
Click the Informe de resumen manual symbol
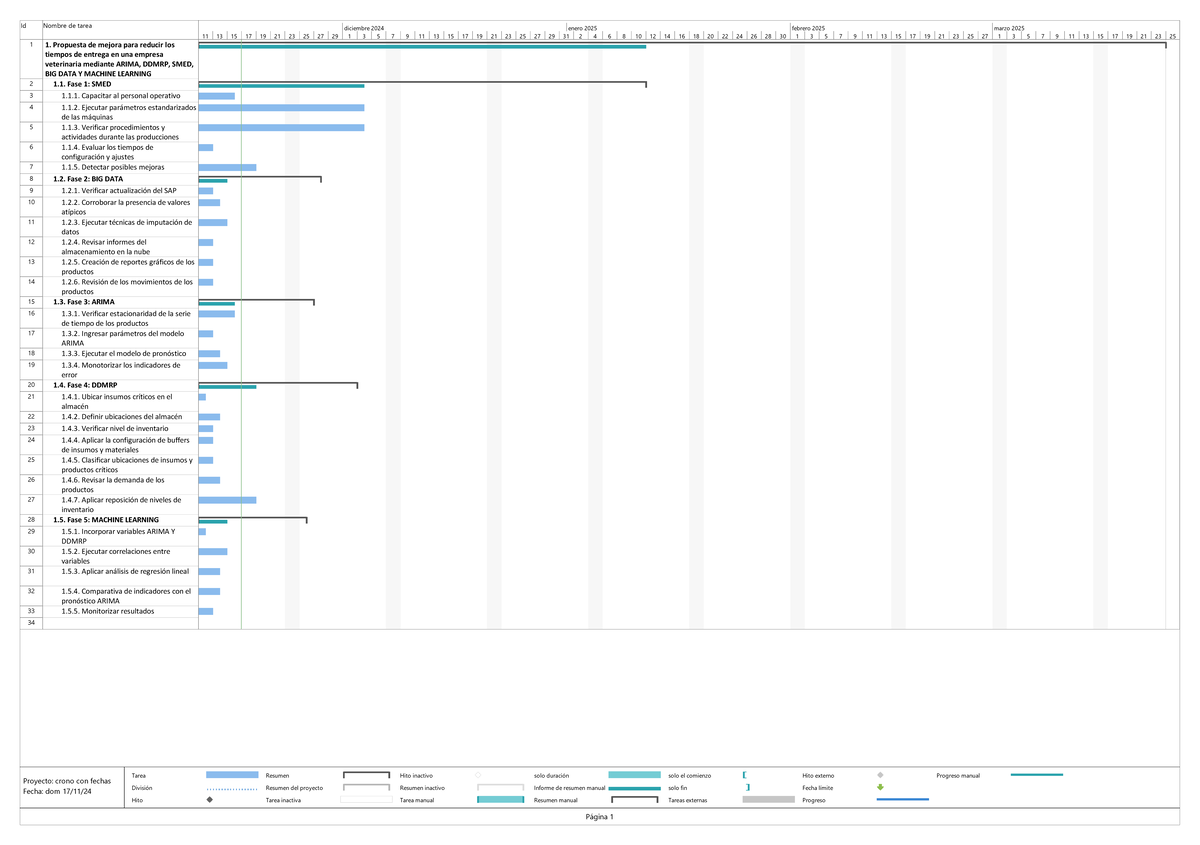pos(634,788)
